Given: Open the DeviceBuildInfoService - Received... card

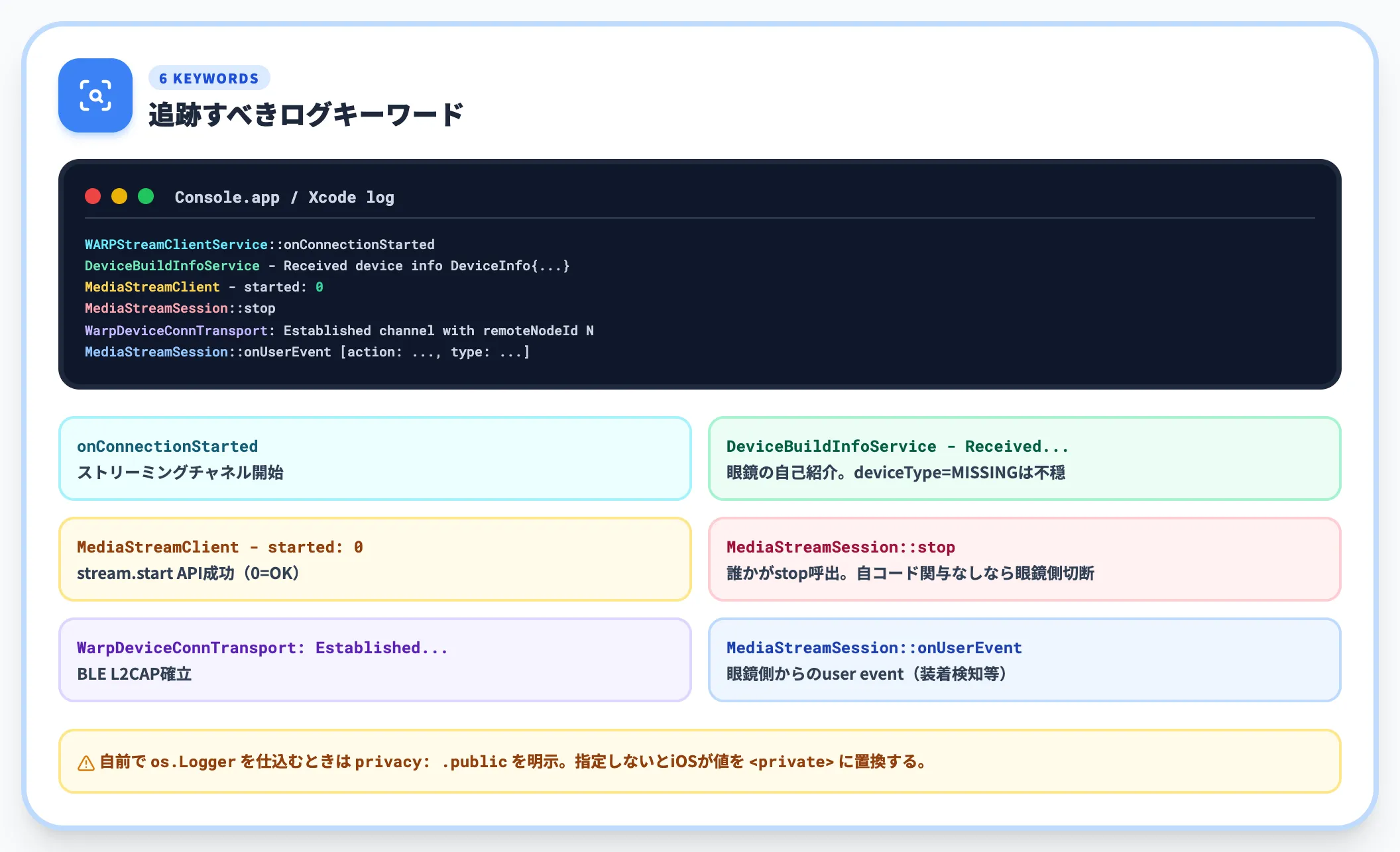Looking at the screenshot, I should [x=1025, y=458].
